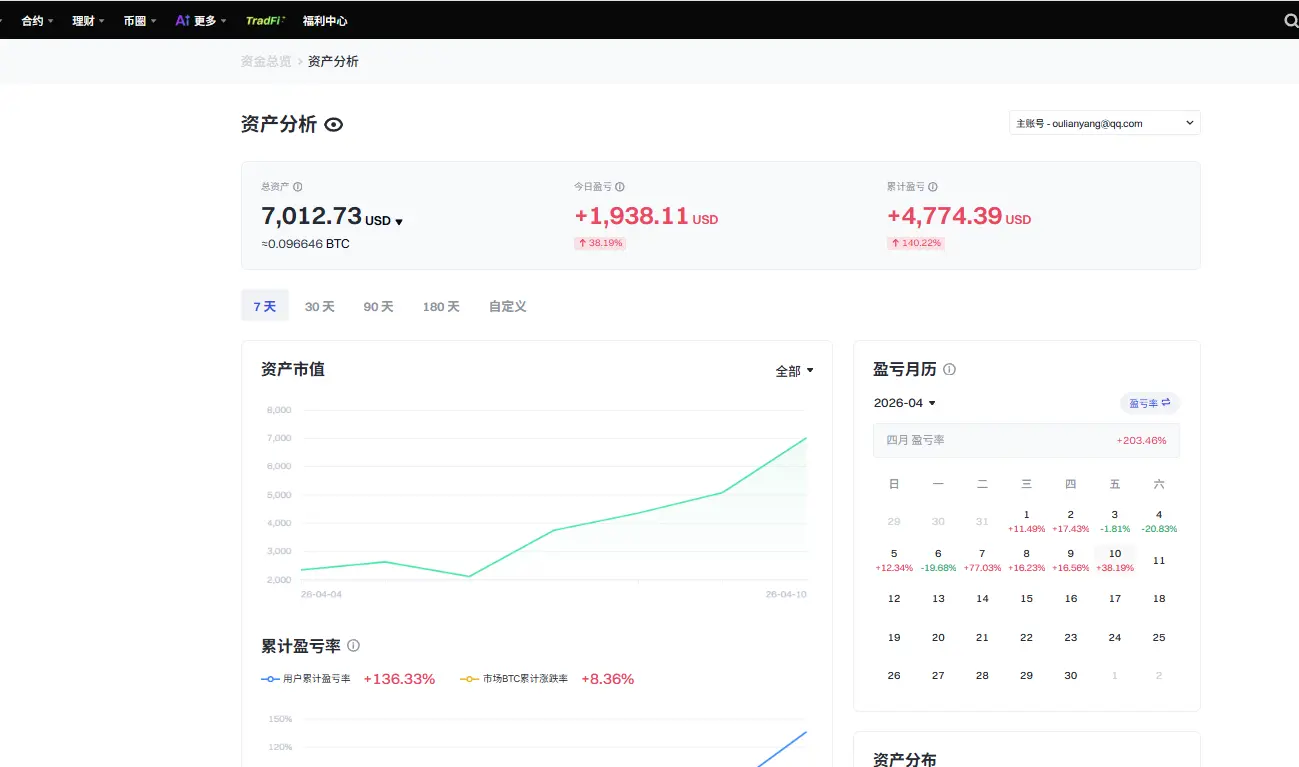Open the 全部 filter in 资产市值
1299x767 pixels.
tap(795, 371)
